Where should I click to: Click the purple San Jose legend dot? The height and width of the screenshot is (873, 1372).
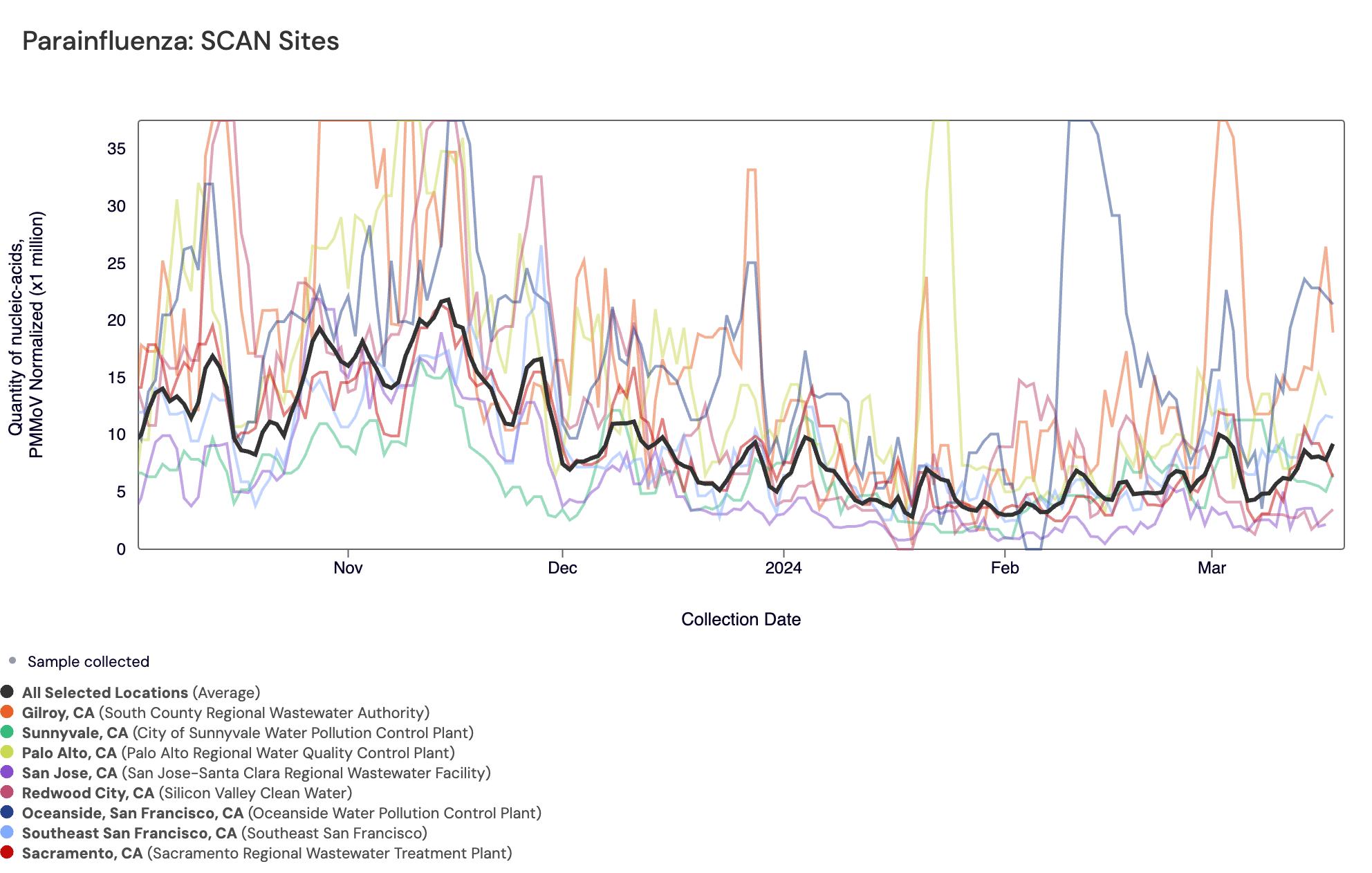(7, 772)
